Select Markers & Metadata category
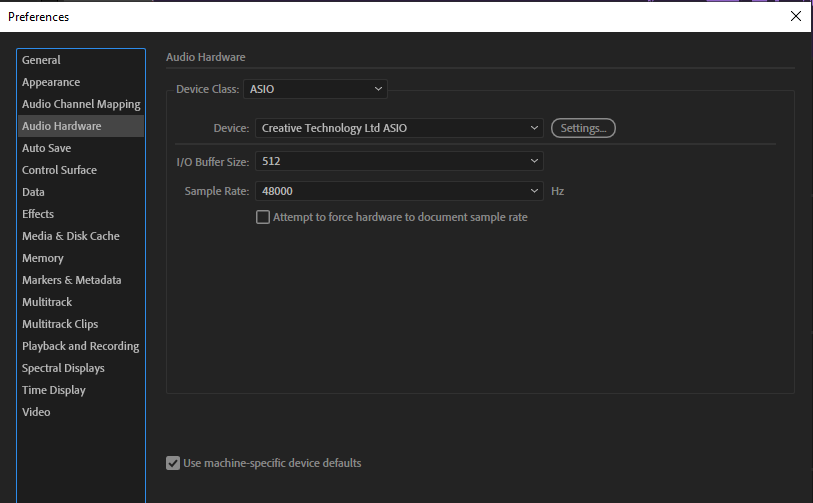The width and height of the screenshot is (813, 503). click(72, 280)
